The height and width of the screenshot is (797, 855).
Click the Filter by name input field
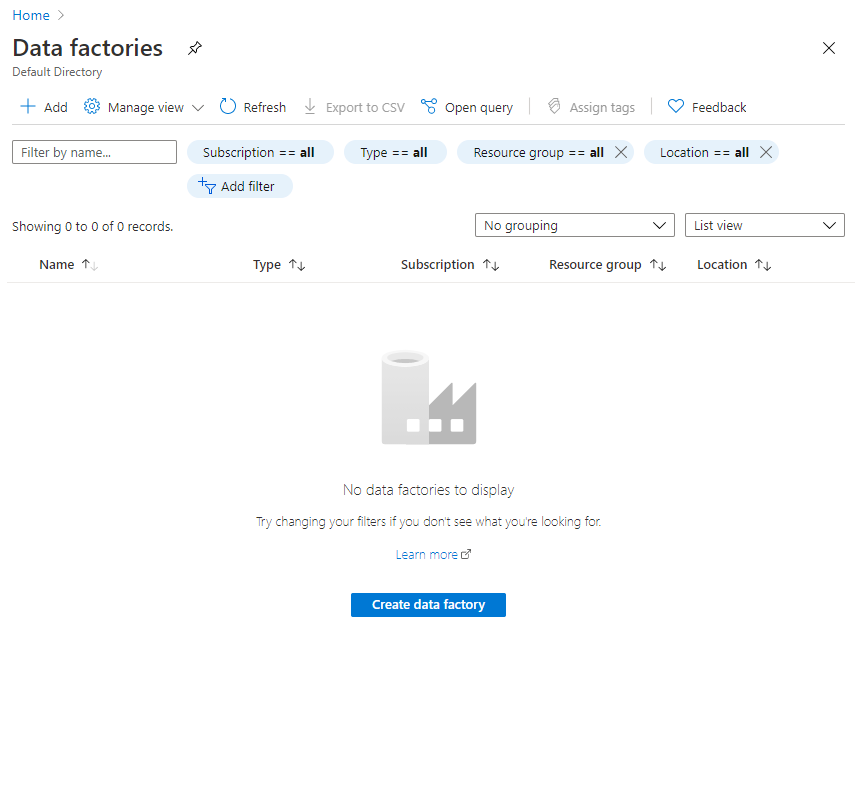pyautogui.click(x=94, y=152)
